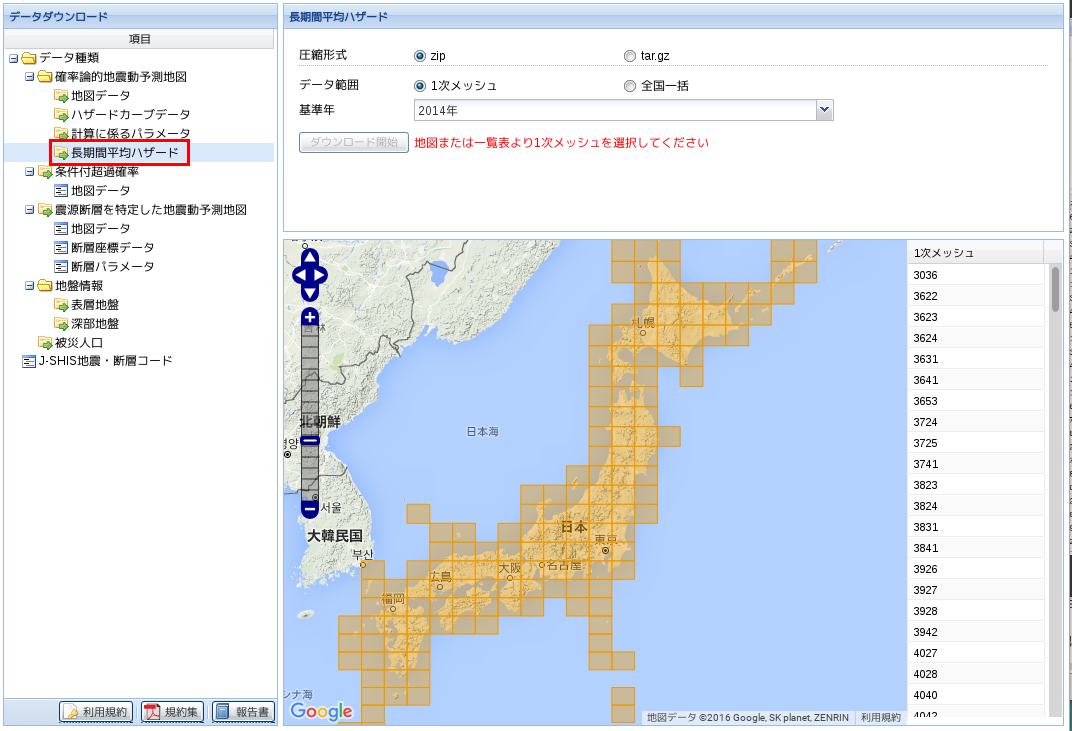This screenshot has width=1072, height=731.
Task: Select mesh 3942 in list
Action: coord(976,632)
